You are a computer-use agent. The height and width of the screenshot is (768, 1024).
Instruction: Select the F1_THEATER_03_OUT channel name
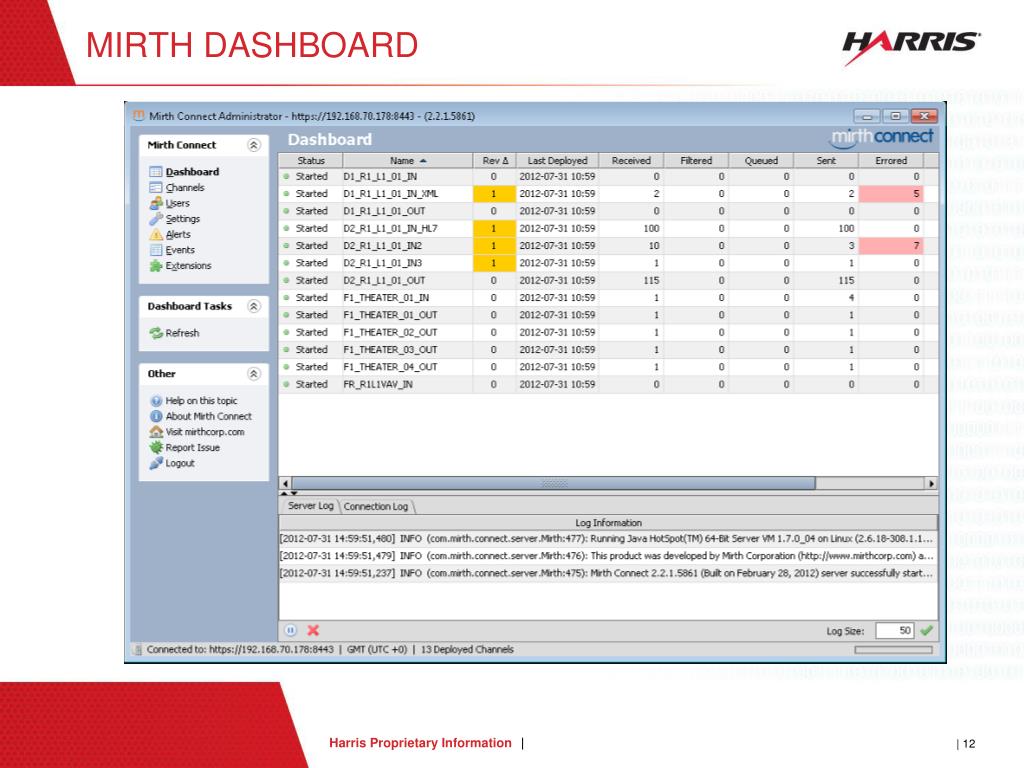(x=391, y=350)
